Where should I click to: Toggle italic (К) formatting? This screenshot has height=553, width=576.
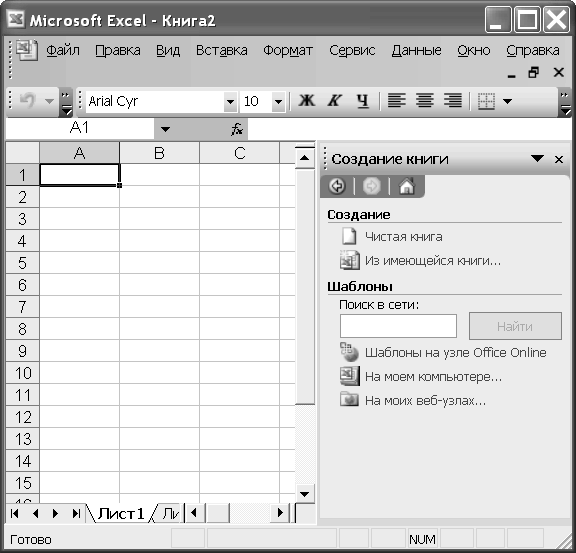click(x=335, y=101)
